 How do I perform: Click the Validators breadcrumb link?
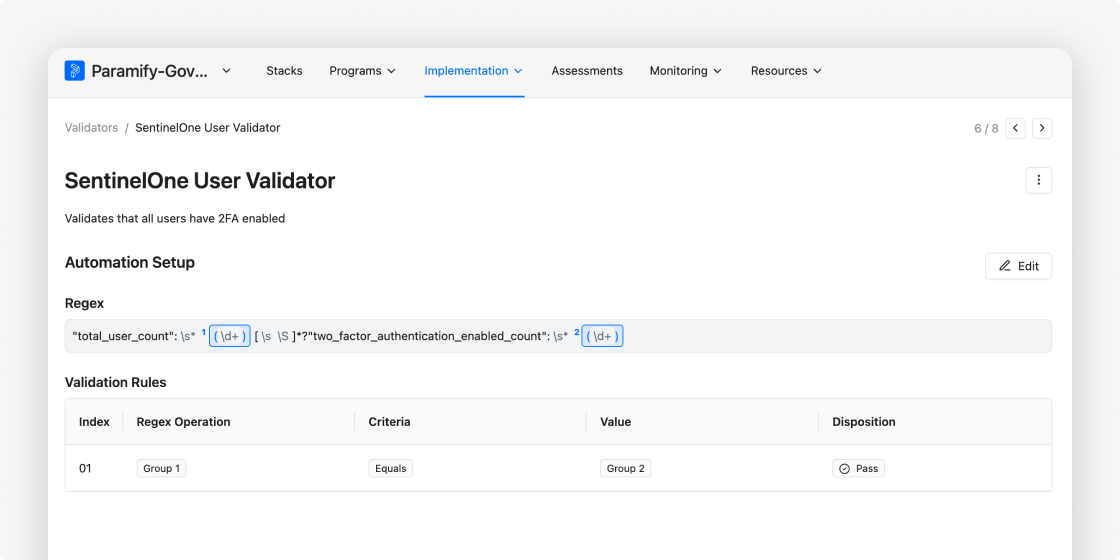(x=91, y=128)
